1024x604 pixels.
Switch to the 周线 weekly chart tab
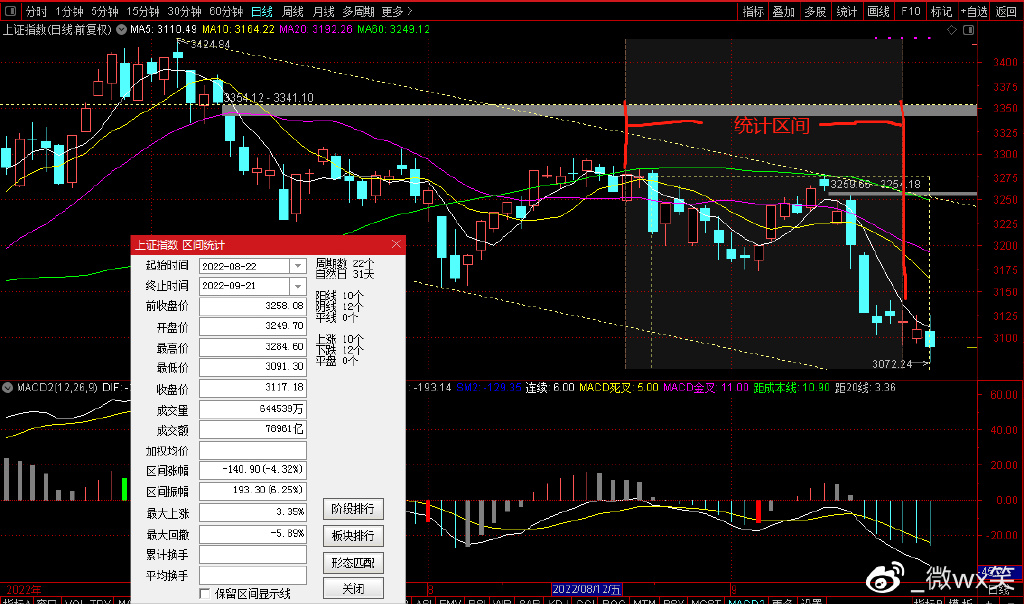[x=293, y=12]
